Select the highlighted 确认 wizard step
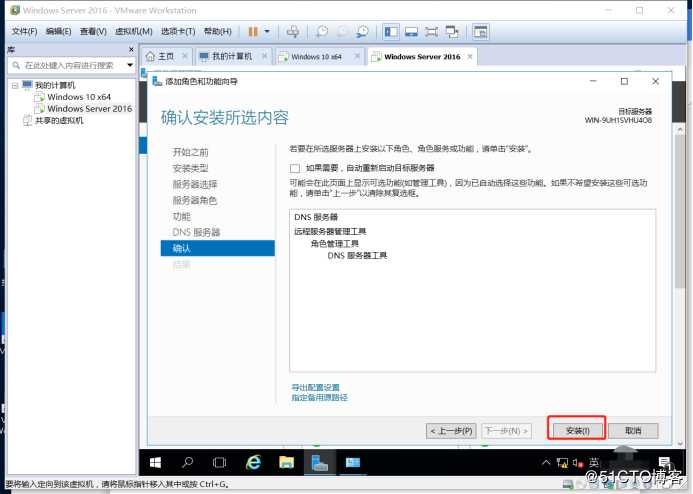The image size is (693, 494). tap(217, 248)
